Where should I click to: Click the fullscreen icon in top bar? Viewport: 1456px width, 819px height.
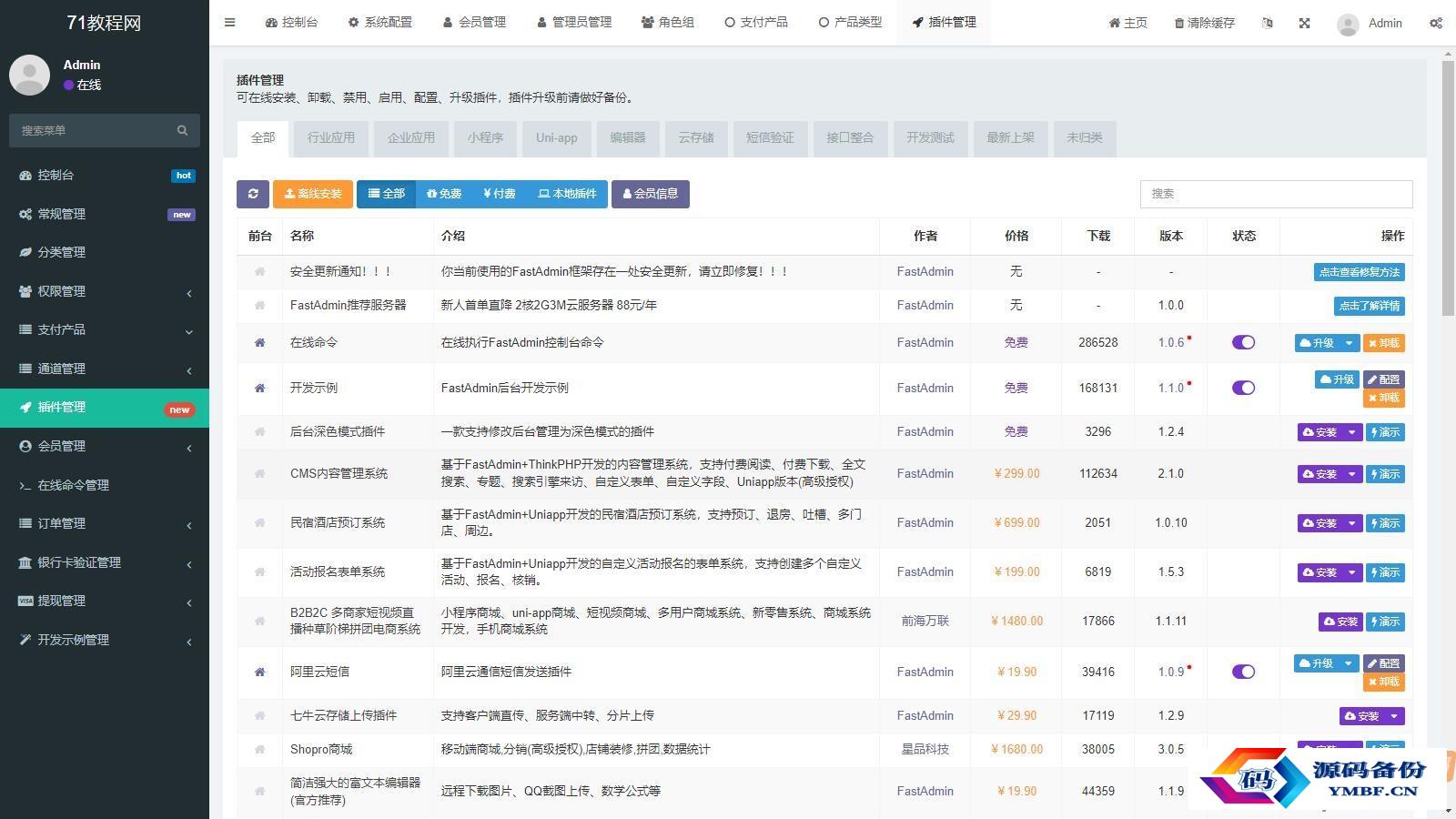click(1304, 23)
